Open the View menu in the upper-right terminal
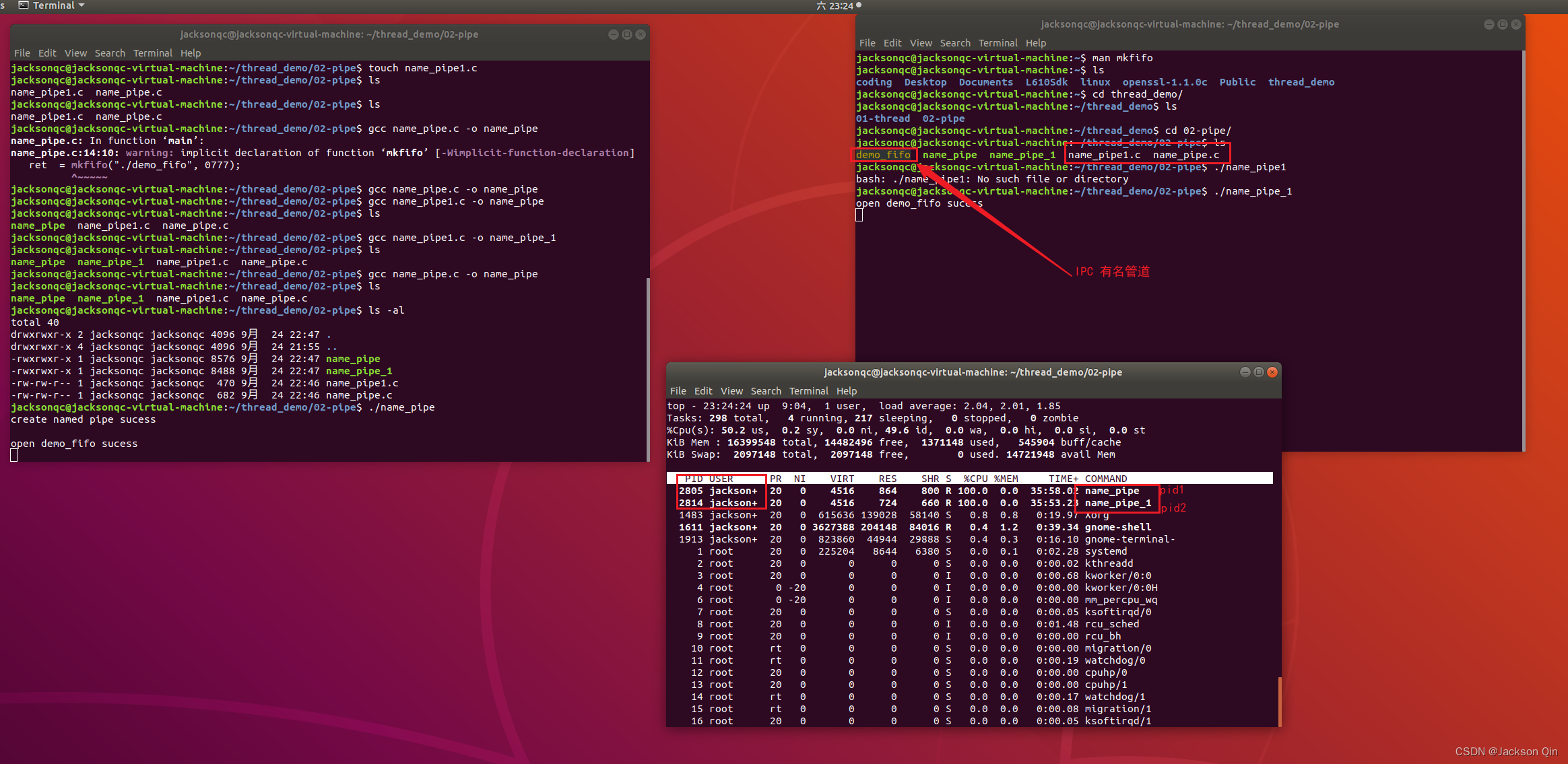The image size is (1568, 764). point(921,43)
